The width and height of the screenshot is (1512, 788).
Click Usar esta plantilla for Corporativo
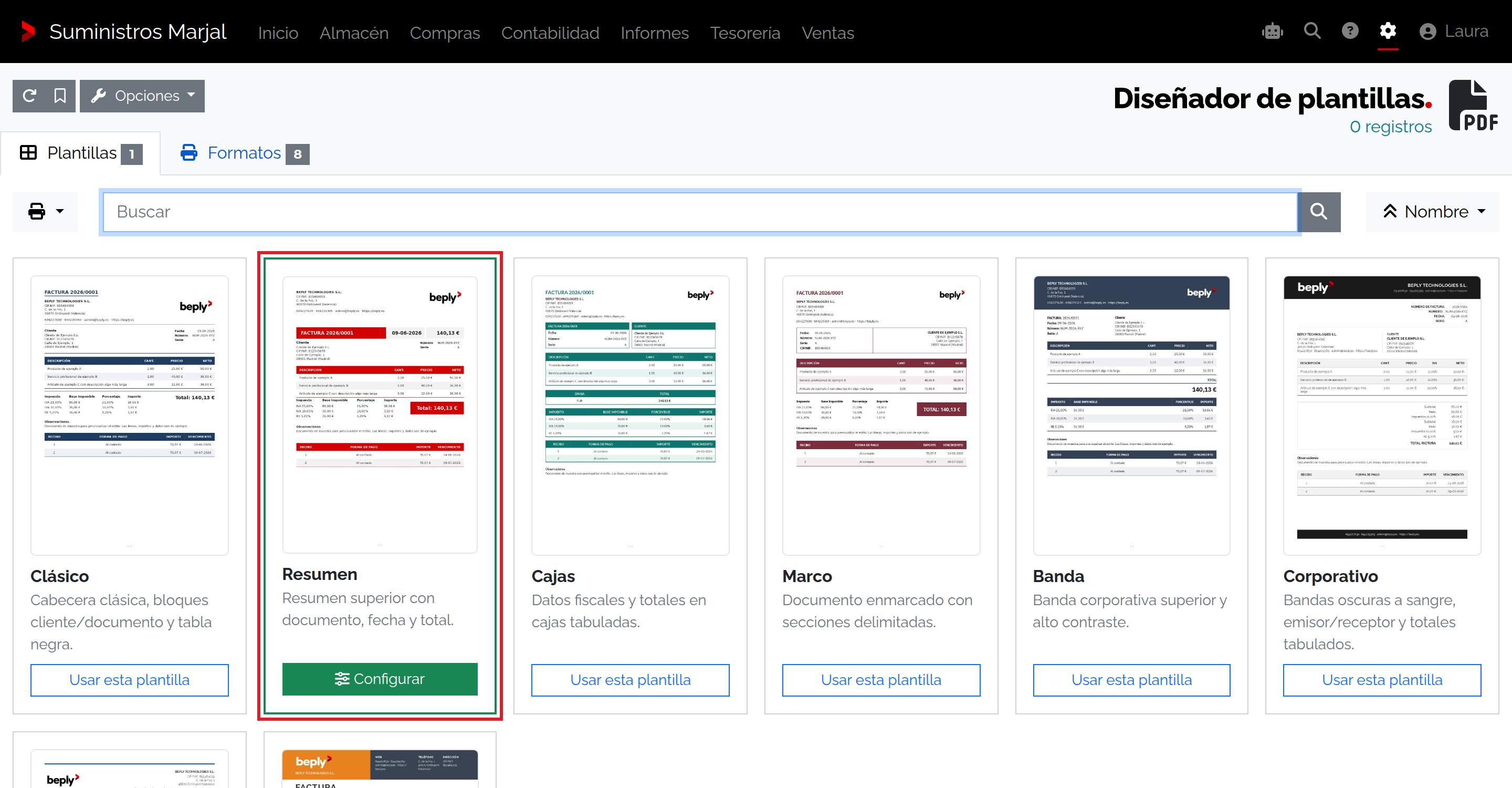coord(1382,680)
